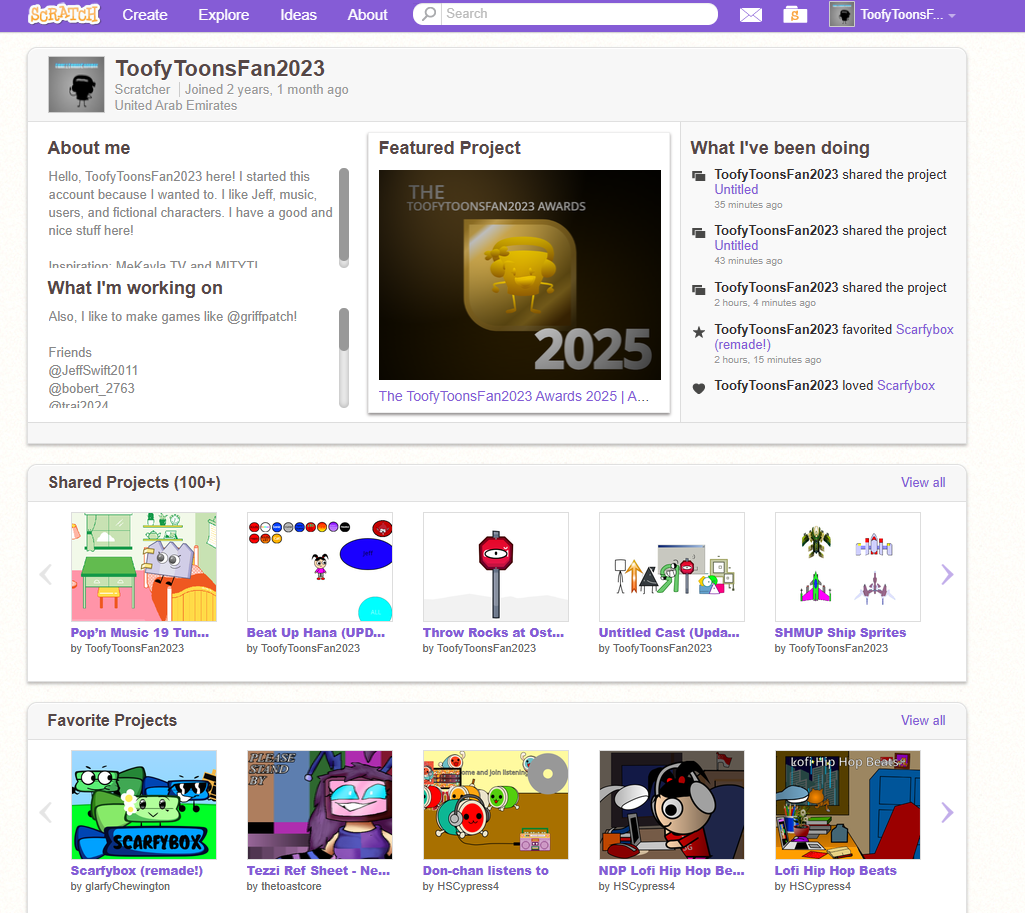Image resolution: width=1025 pixels, height=913 pixels.
Task: Open Throw Rocks at Ost... title link
Action: (x=494, y=633)
